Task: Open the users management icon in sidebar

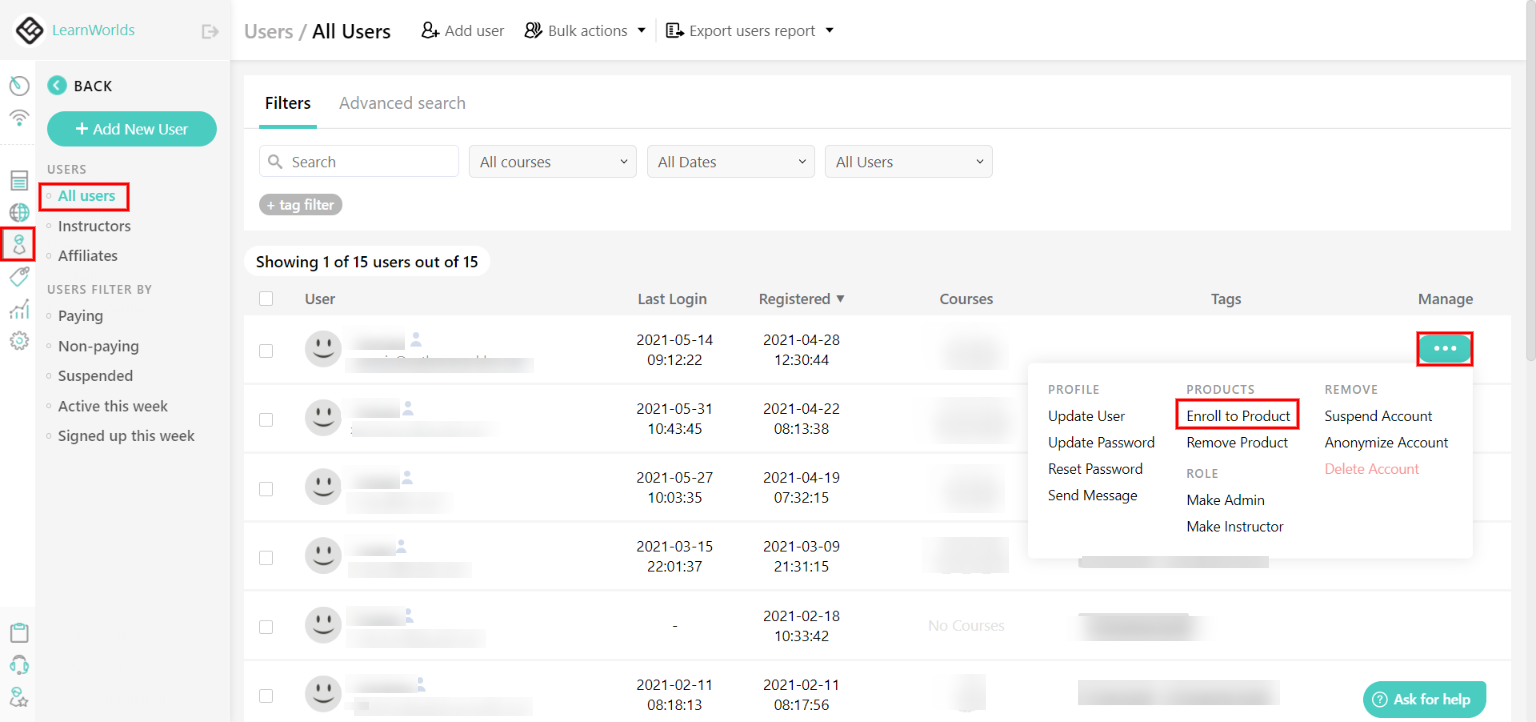Action: (18, 245)
